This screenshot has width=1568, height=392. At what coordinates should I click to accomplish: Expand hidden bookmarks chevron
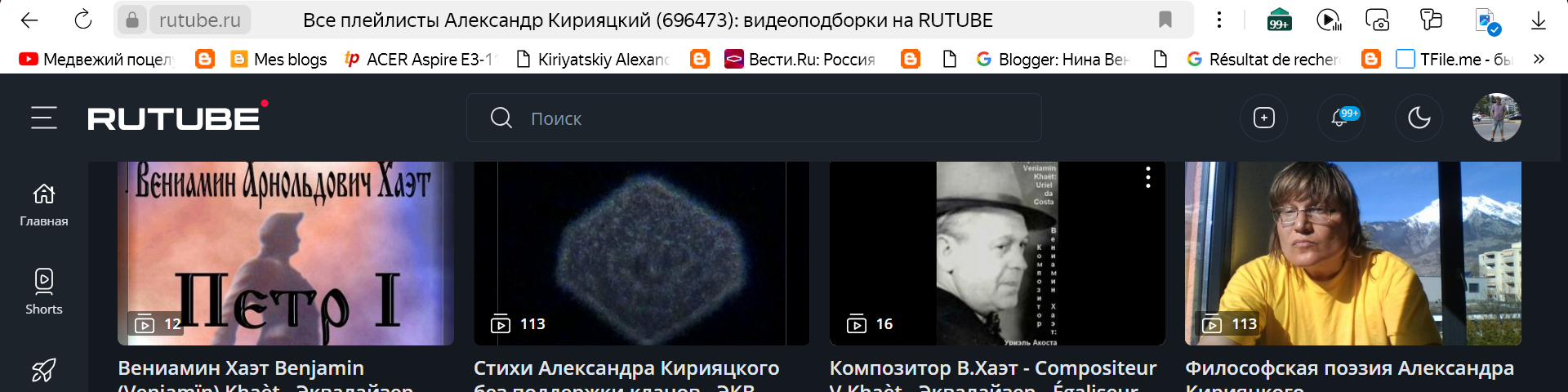point(1539,59)
